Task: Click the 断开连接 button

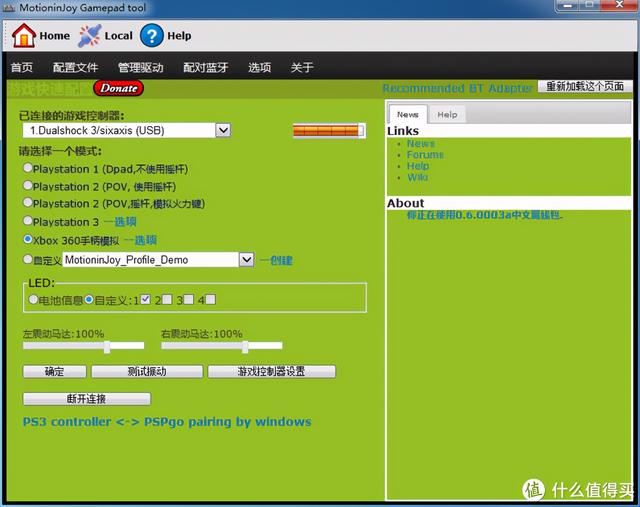Action: click(87, 399)
